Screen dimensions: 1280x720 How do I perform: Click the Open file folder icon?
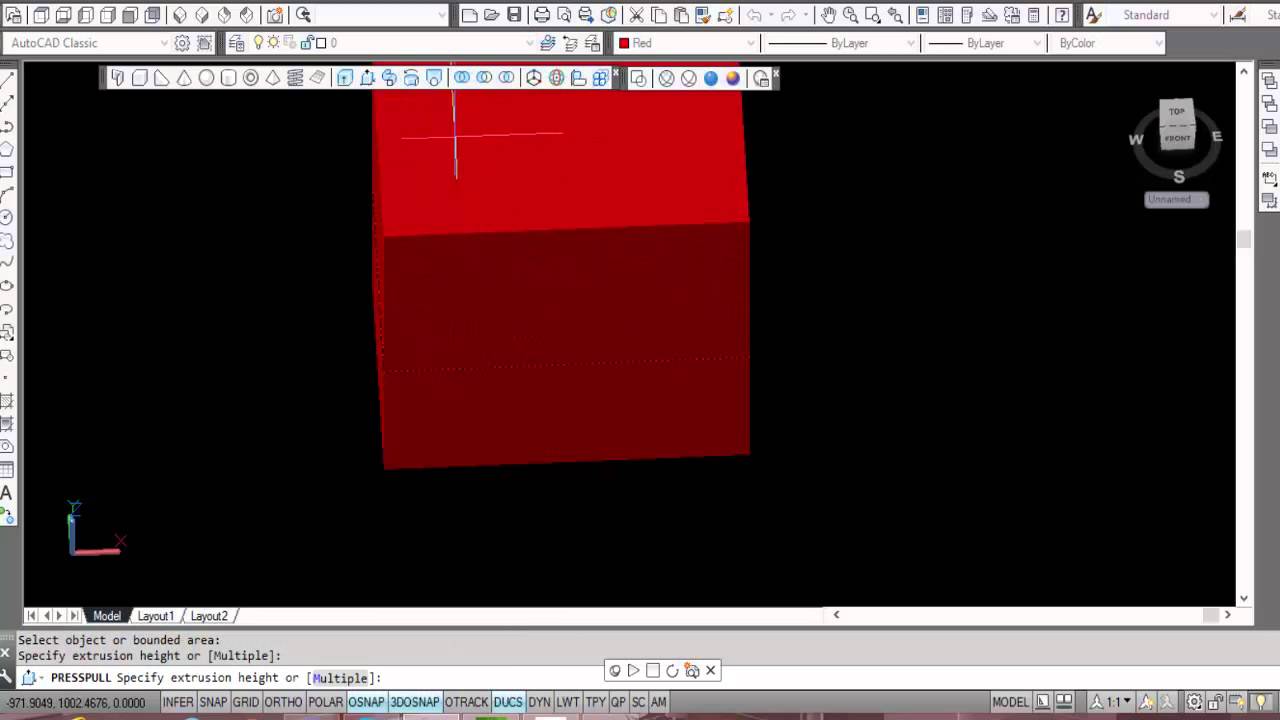point(492,15)
